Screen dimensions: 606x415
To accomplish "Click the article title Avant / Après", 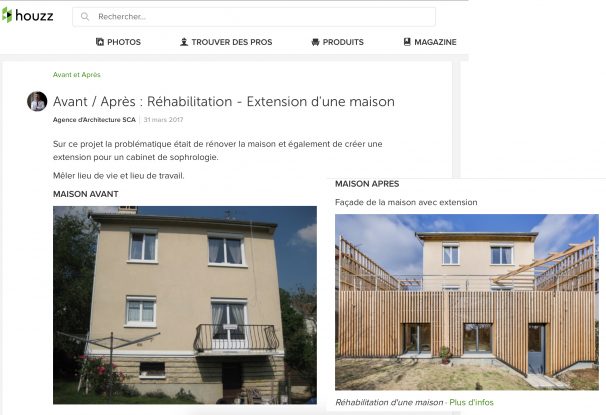I will (x=224, y=102).
